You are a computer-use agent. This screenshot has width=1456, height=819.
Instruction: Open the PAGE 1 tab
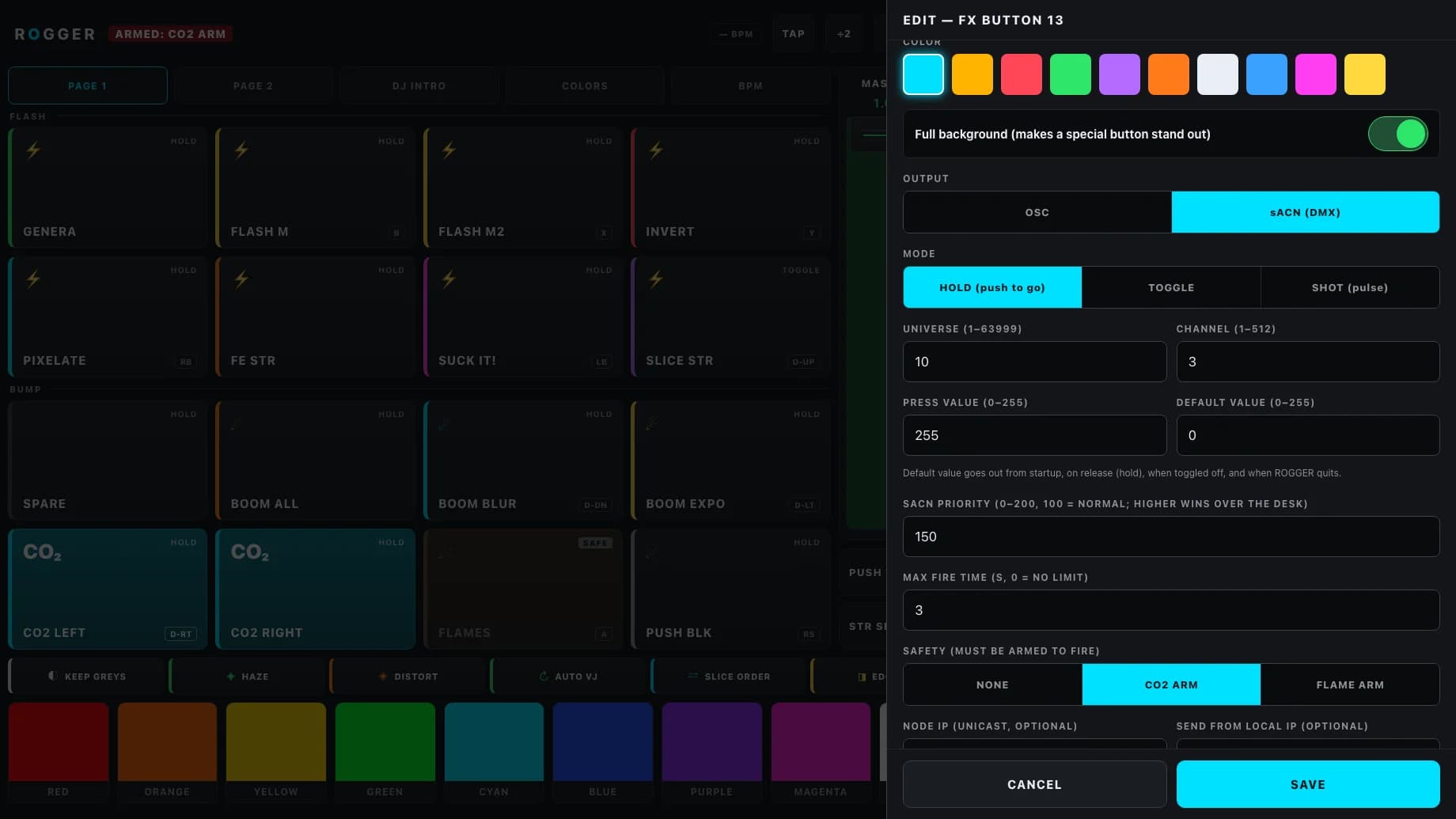tap(88, 85)
